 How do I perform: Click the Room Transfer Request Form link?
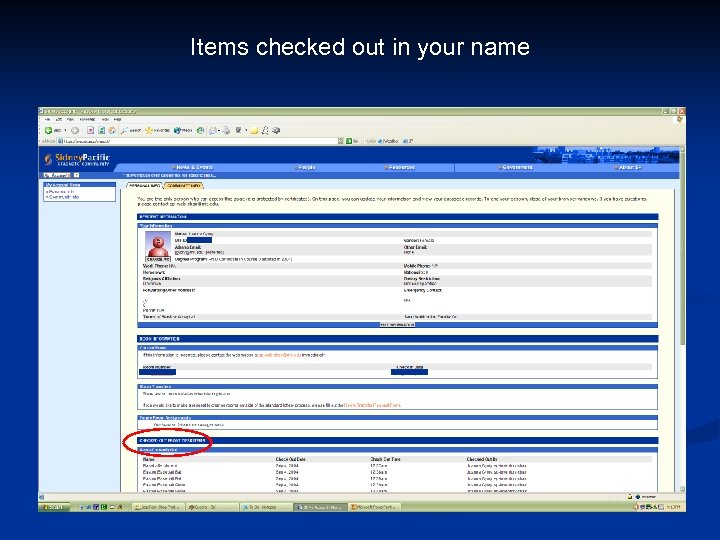[372, 405]
